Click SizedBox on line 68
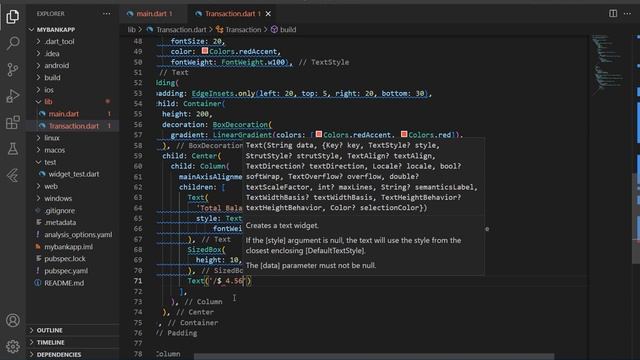The image size is (640, 360). (204, 249)
